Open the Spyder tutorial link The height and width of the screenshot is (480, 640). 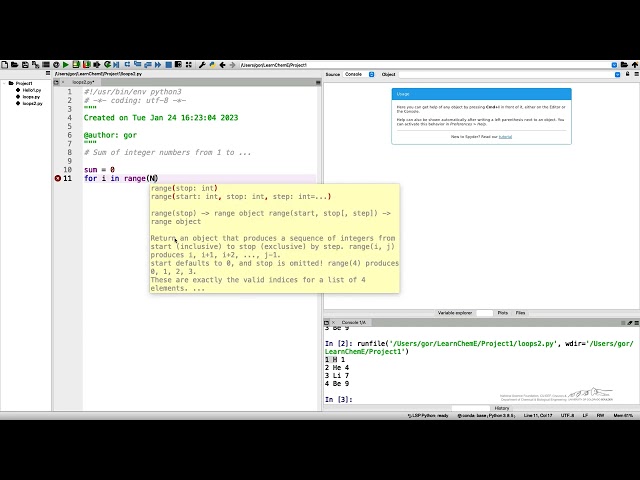pos(505,137)
